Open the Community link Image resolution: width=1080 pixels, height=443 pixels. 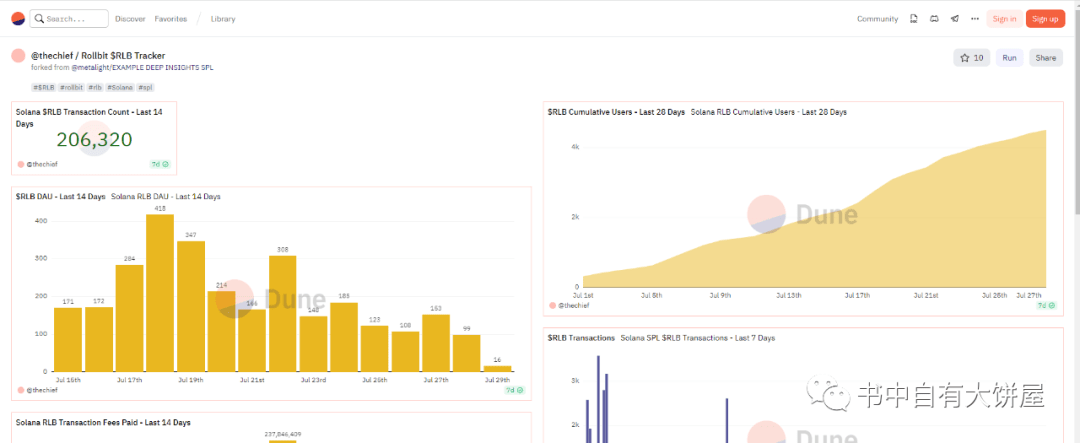click(x=878, y=19)
